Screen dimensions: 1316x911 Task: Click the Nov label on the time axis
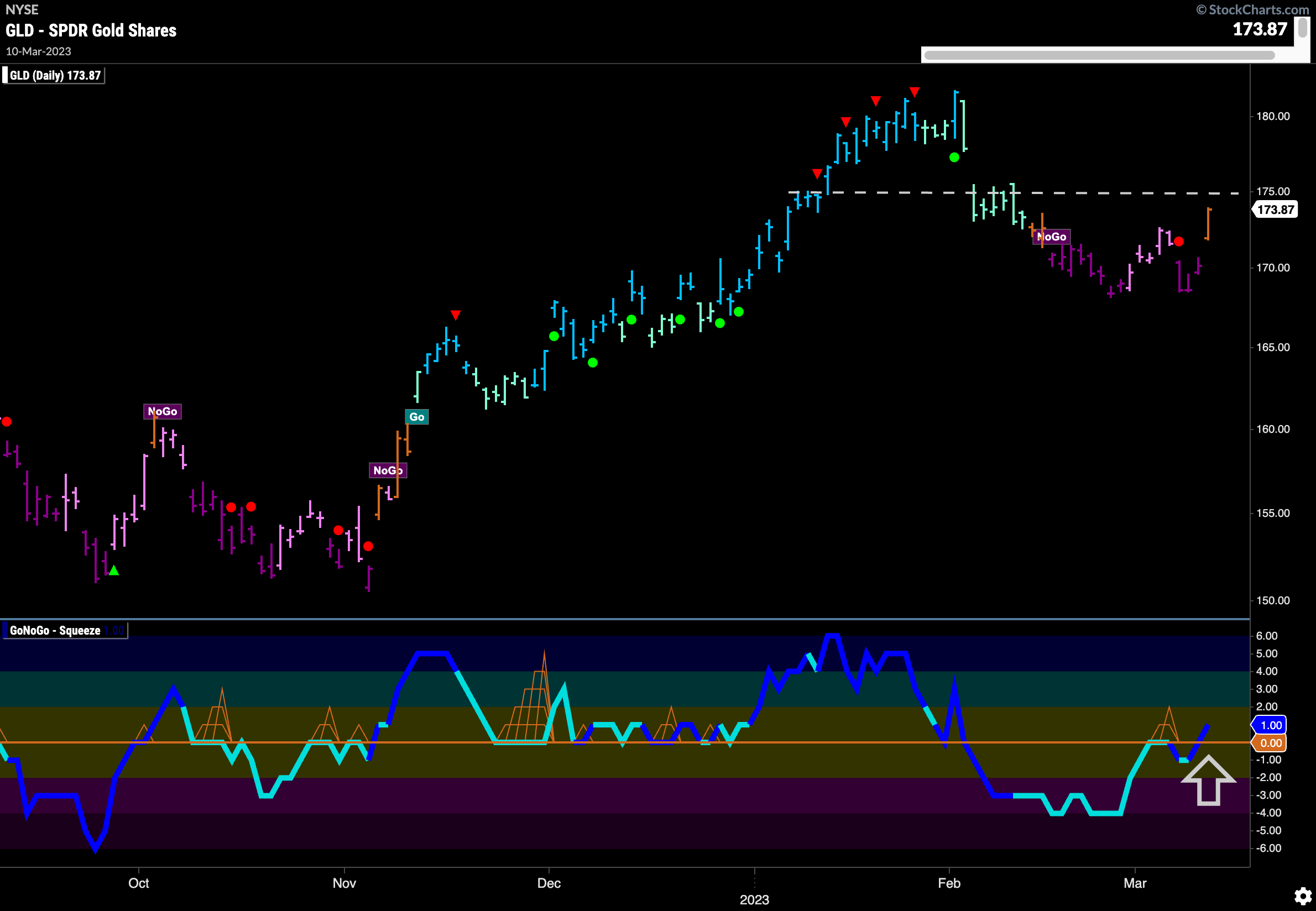(x=344, y=883)
